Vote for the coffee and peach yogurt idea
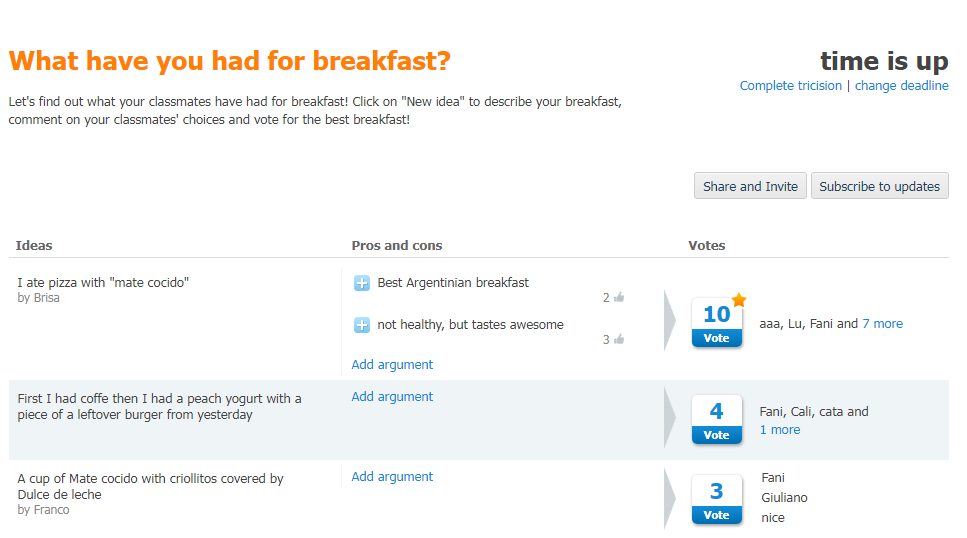Image resolution: width=967 pixels, height=538 pixels. (717, 435)
